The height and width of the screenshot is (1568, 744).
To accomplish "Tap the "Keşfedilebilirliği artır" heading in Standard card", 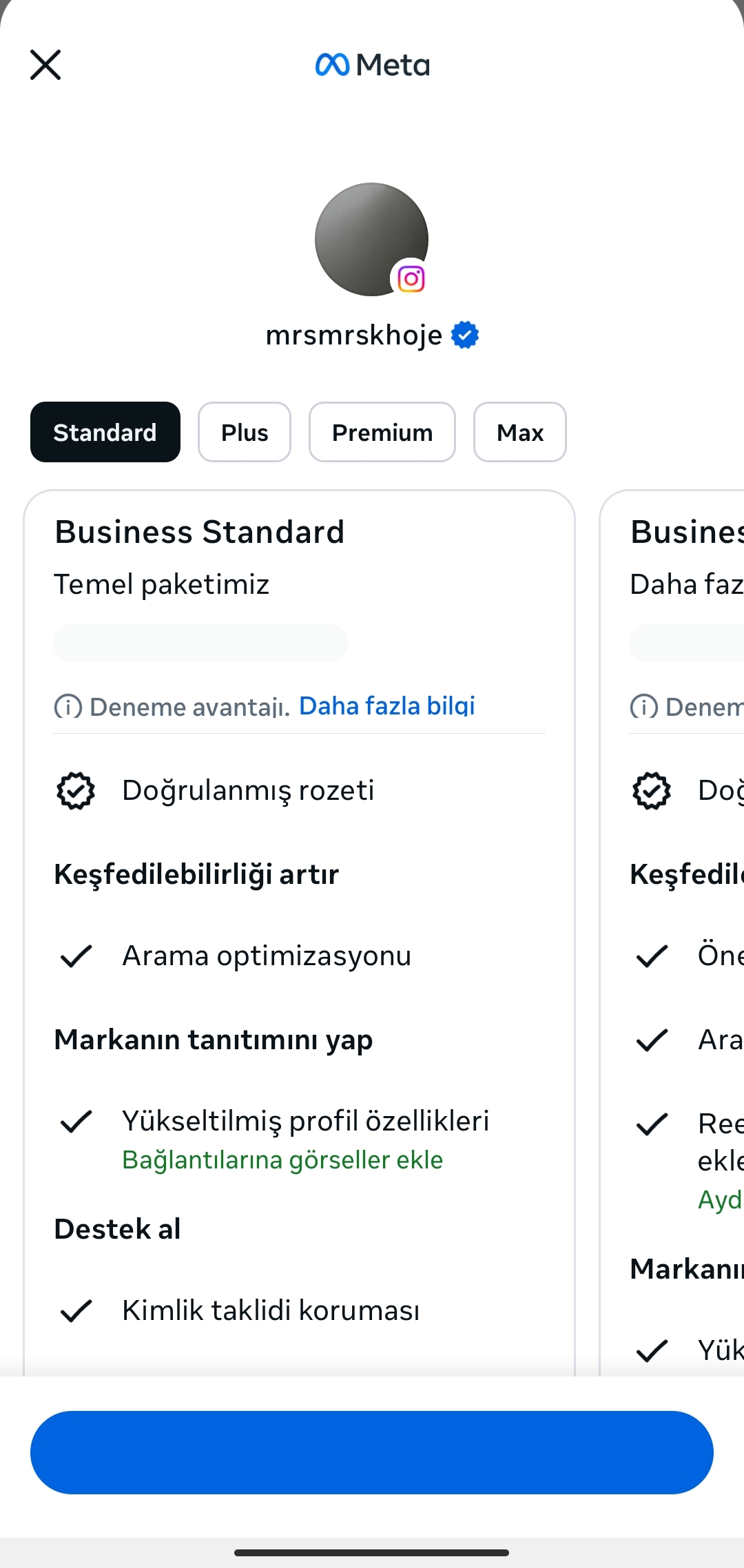I will point(196,874).
